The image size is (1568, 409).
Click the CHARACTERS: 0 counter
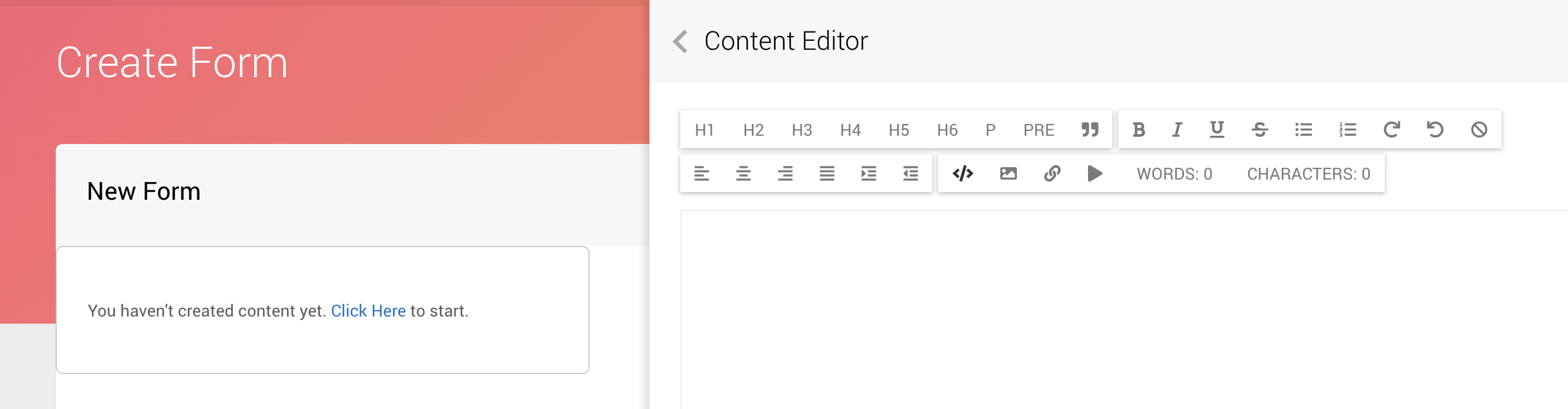[x=1308, y=174]
